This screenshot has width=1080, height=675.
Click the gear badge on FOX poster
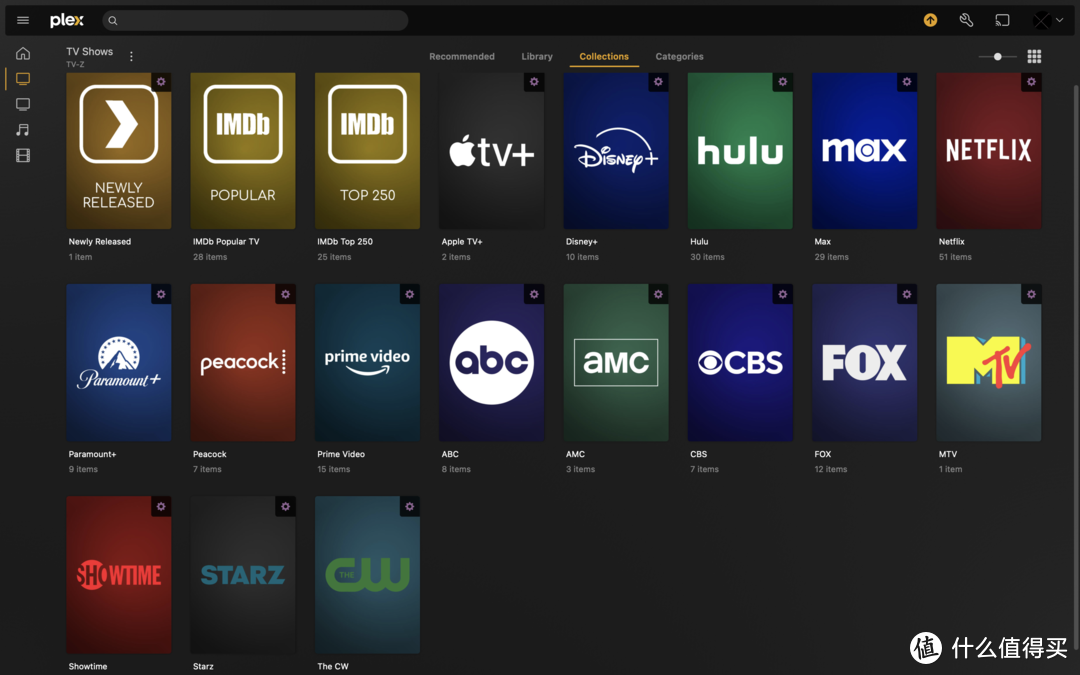coord(907,294)
